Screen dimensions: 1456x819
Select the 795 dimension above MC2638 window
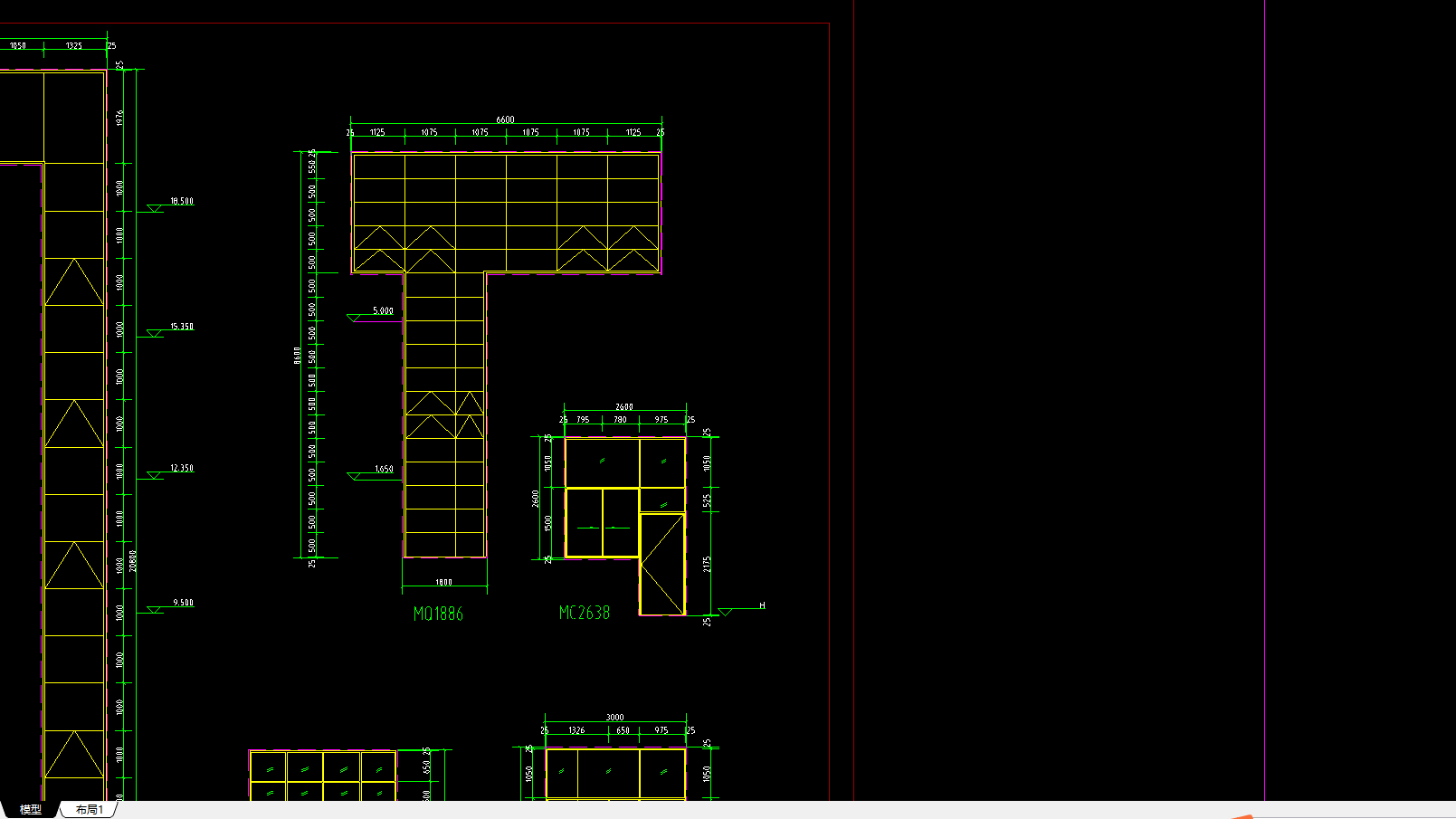tap(583, 419)
